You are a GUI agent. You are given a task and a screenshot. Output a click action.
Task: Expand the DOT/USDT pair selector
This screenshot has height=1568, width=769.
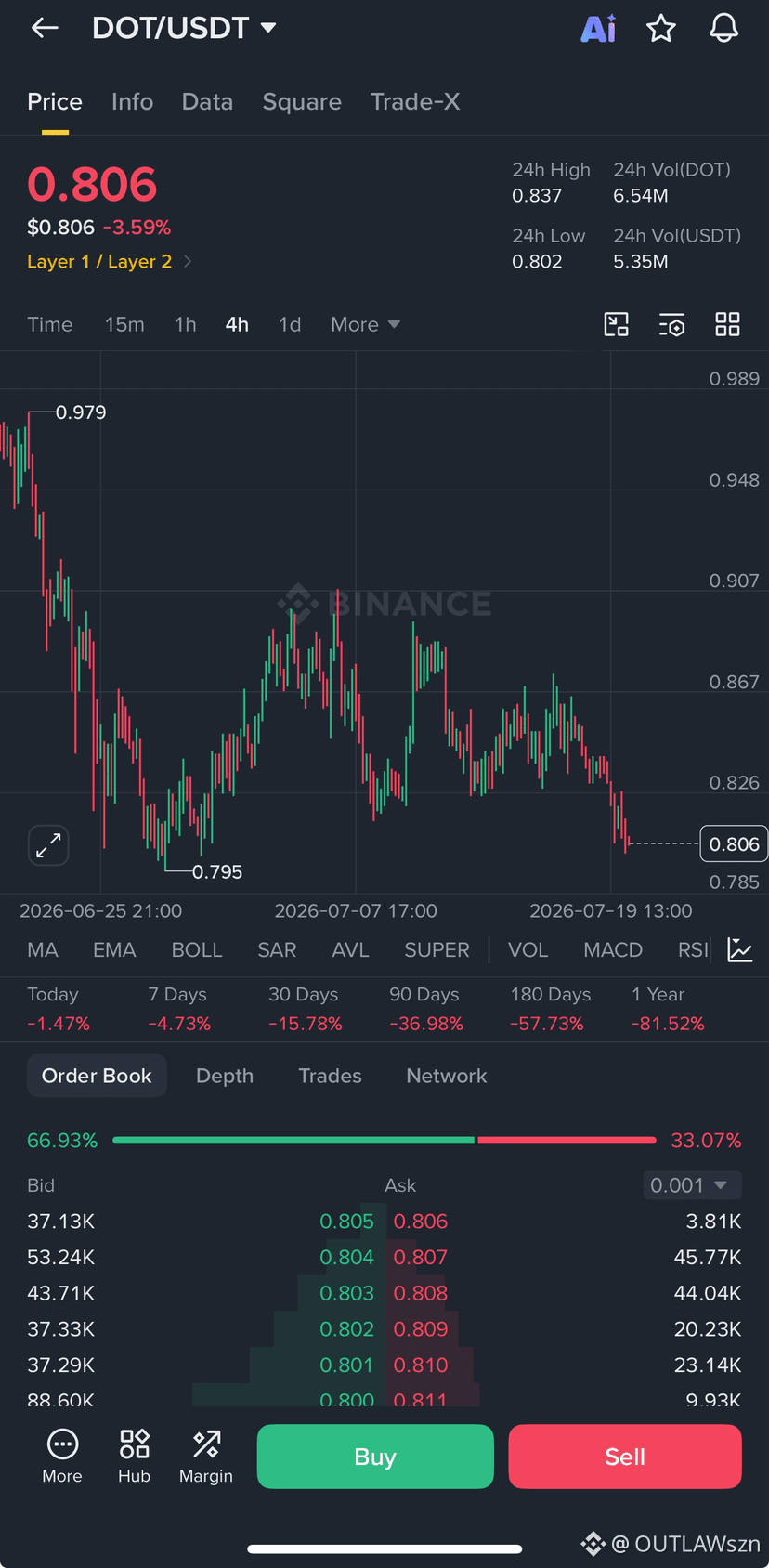point(184,28)
